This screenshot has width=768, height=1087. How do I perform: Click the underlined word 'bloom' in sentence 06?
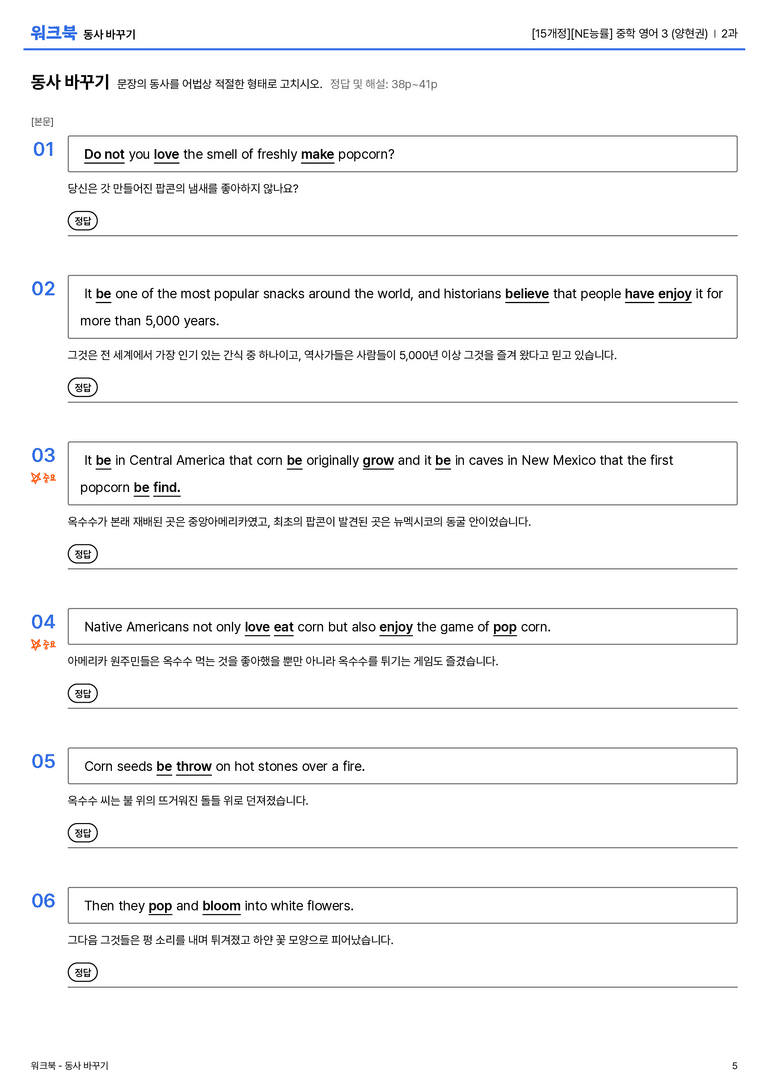coord(221,906)
